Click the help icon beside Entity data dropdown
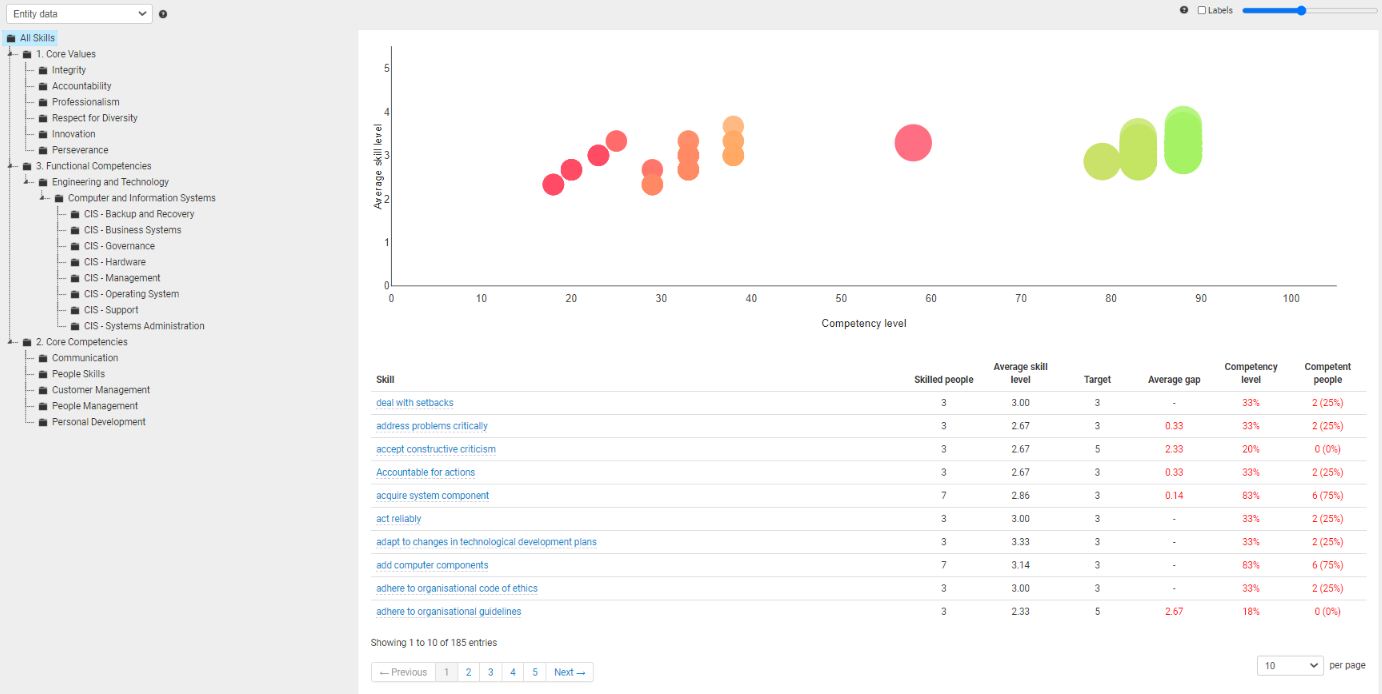 pos(163,14)
